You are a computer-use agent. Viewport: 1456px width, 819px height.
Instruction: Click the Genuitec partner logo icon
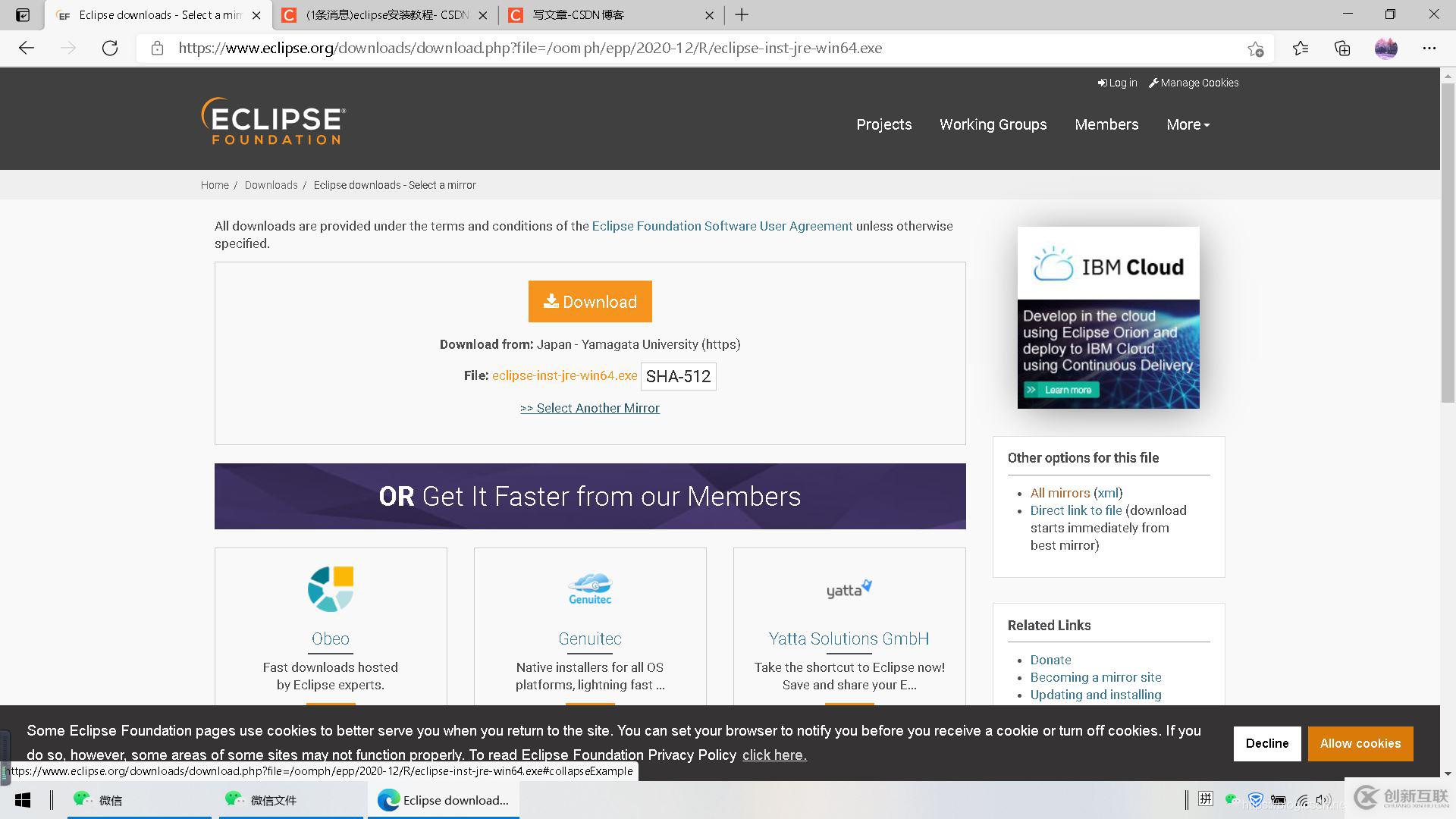pos(589,586)
